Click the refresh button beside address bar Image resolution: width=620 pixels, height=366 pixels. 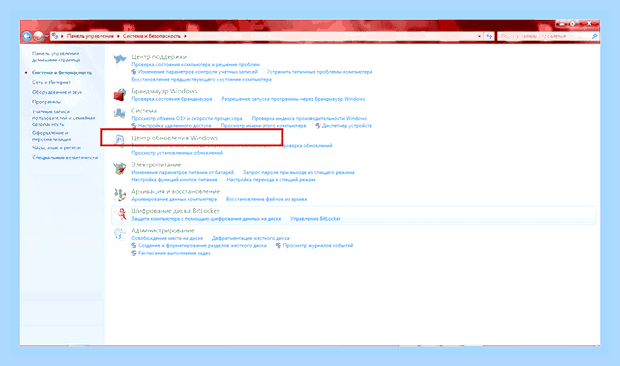(489, 36)
